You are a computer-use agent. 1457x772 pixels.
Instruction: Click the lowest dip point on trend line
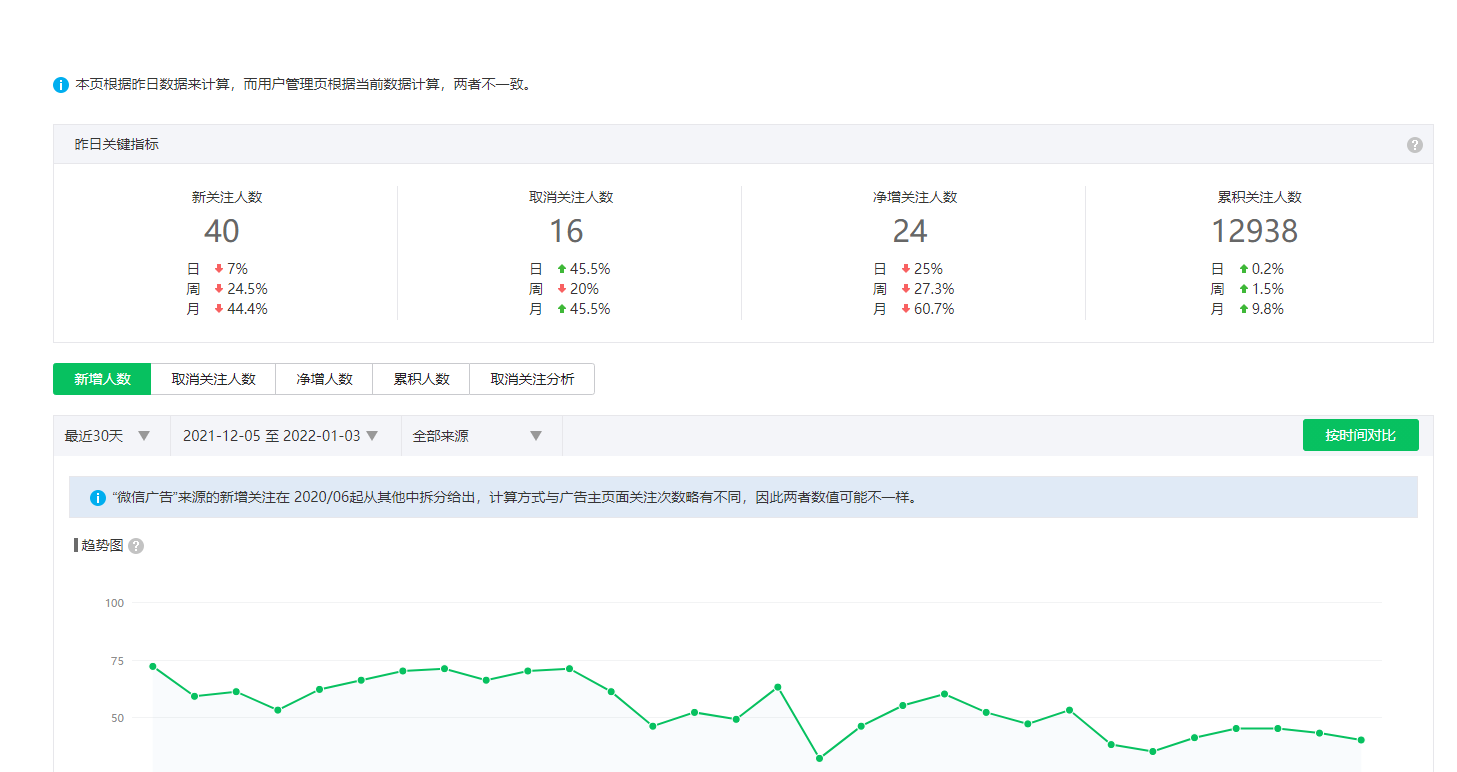coord(819,758)
